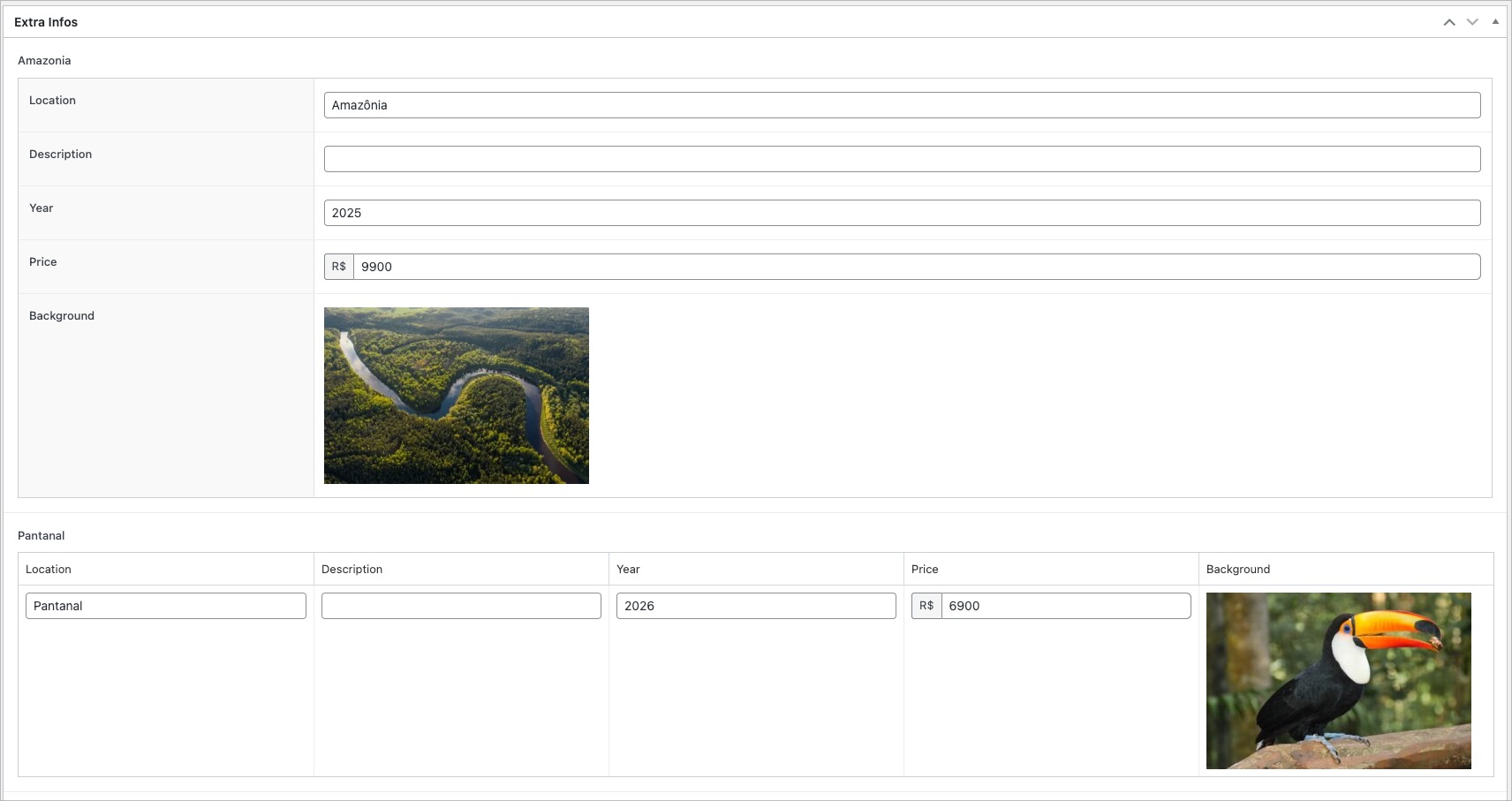Select the Amazon river background image

click(x=456, y=396)
